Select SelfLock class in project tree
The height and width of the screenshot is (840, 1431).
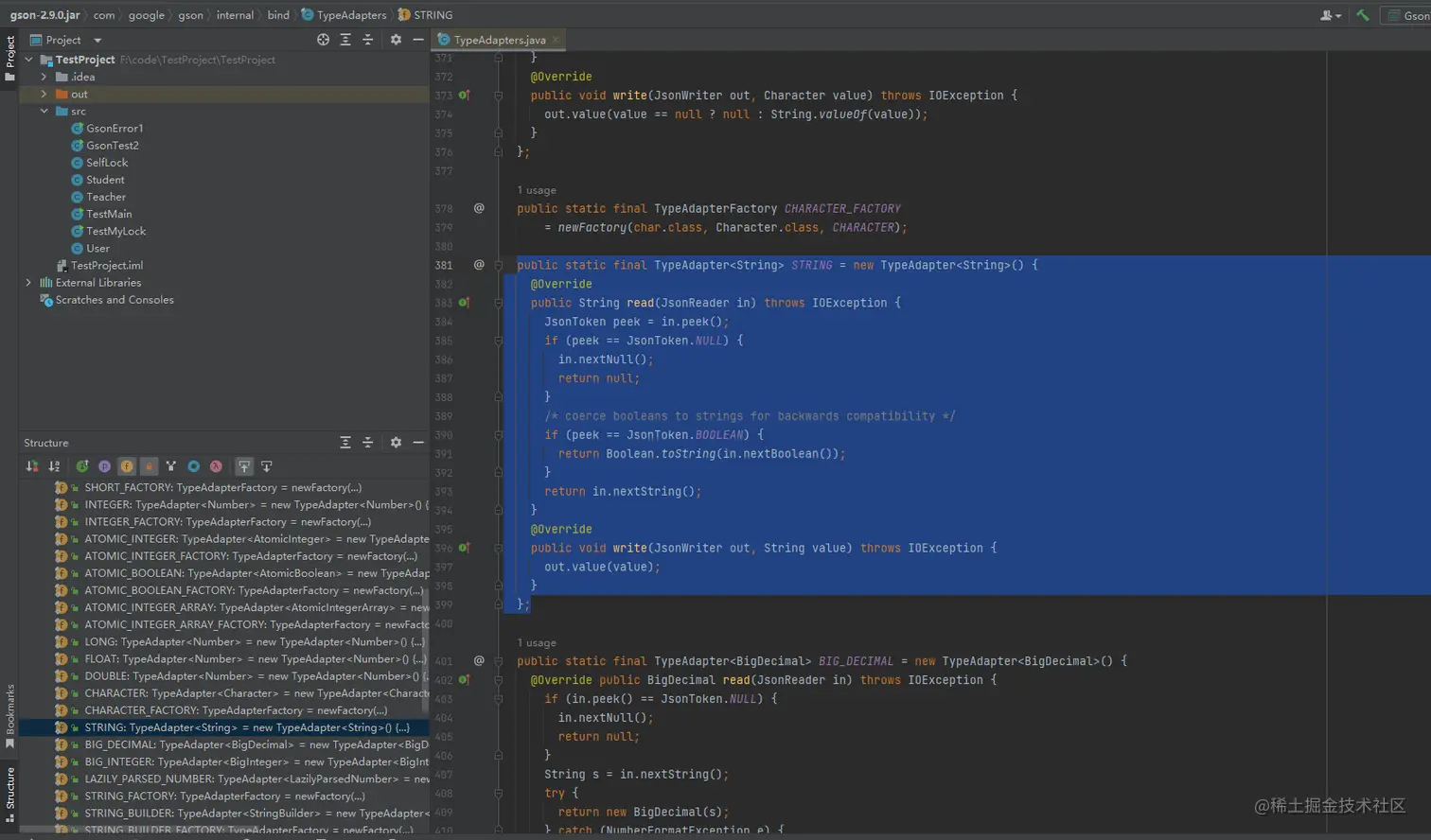coord(107,163)
